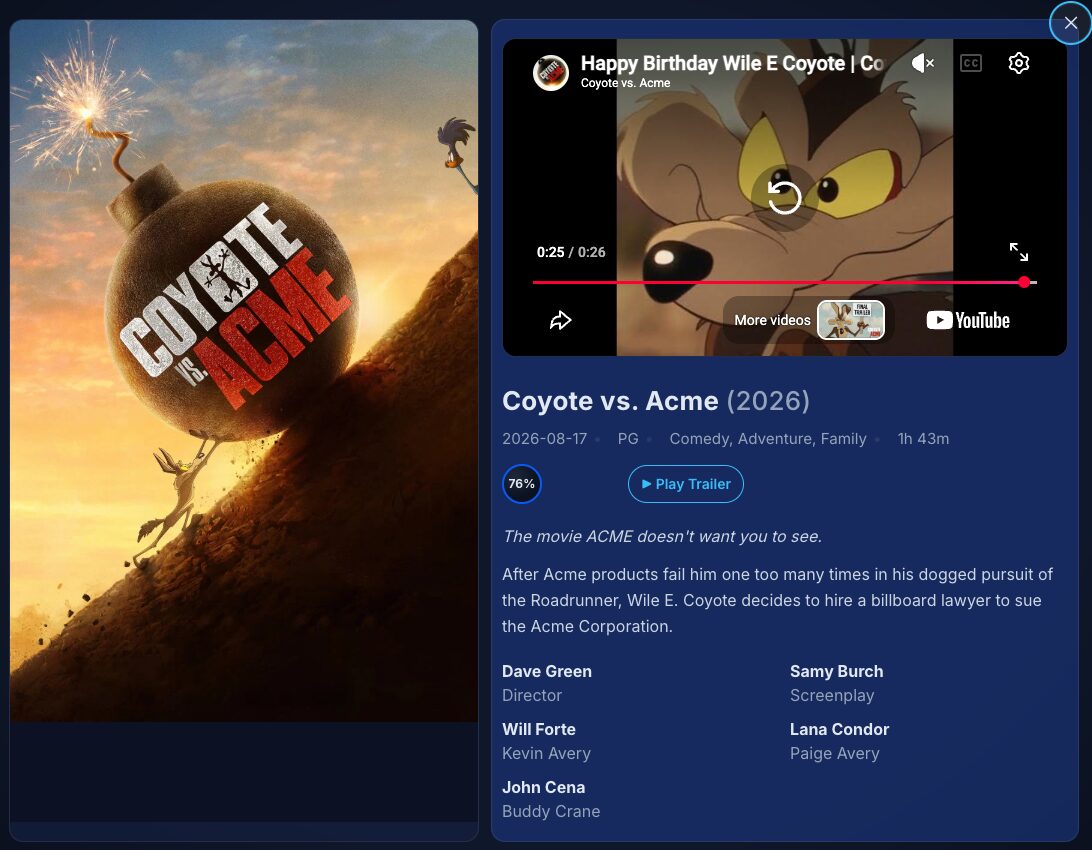Click the PG rating label
This screenshot has height=850, width=1092.
(x=628, y=439)
